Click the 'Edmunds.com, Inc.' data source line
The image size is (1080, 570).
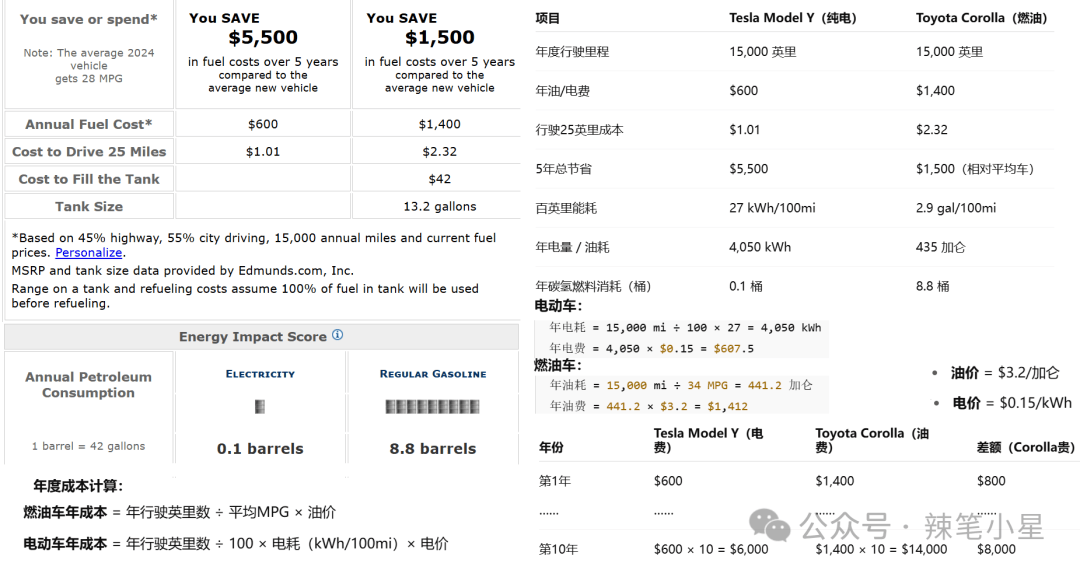click(x=183, y=271)
